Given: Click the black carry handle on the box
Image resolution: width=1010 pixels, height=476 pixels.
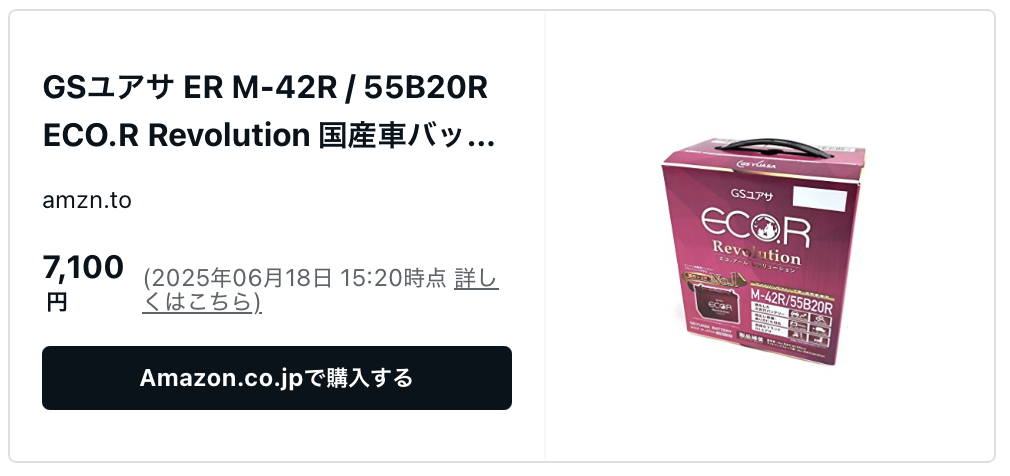Looking at the screenshot, I should (x=774, y=148).
